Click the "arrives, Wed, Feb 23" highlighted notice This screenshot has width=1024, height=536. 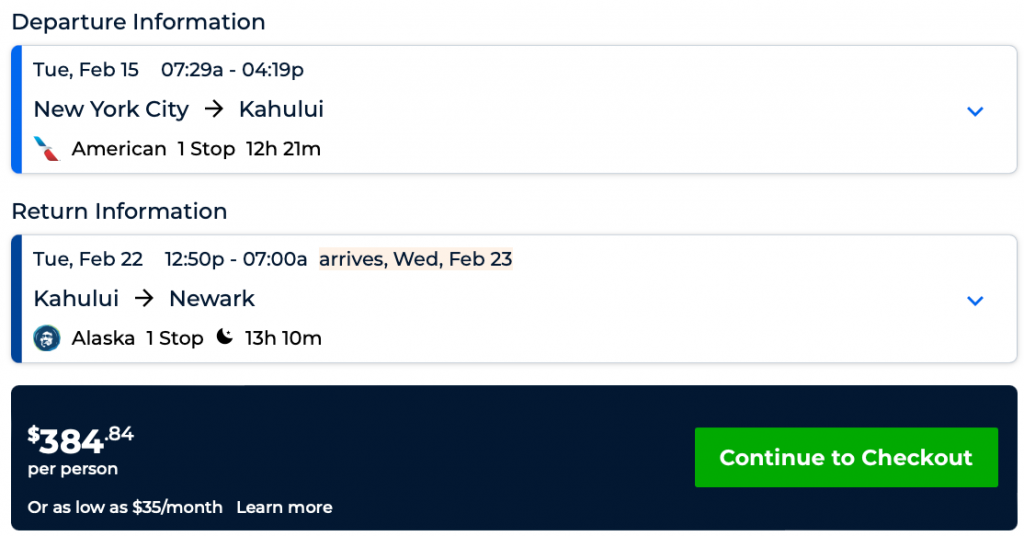(415, 259)
